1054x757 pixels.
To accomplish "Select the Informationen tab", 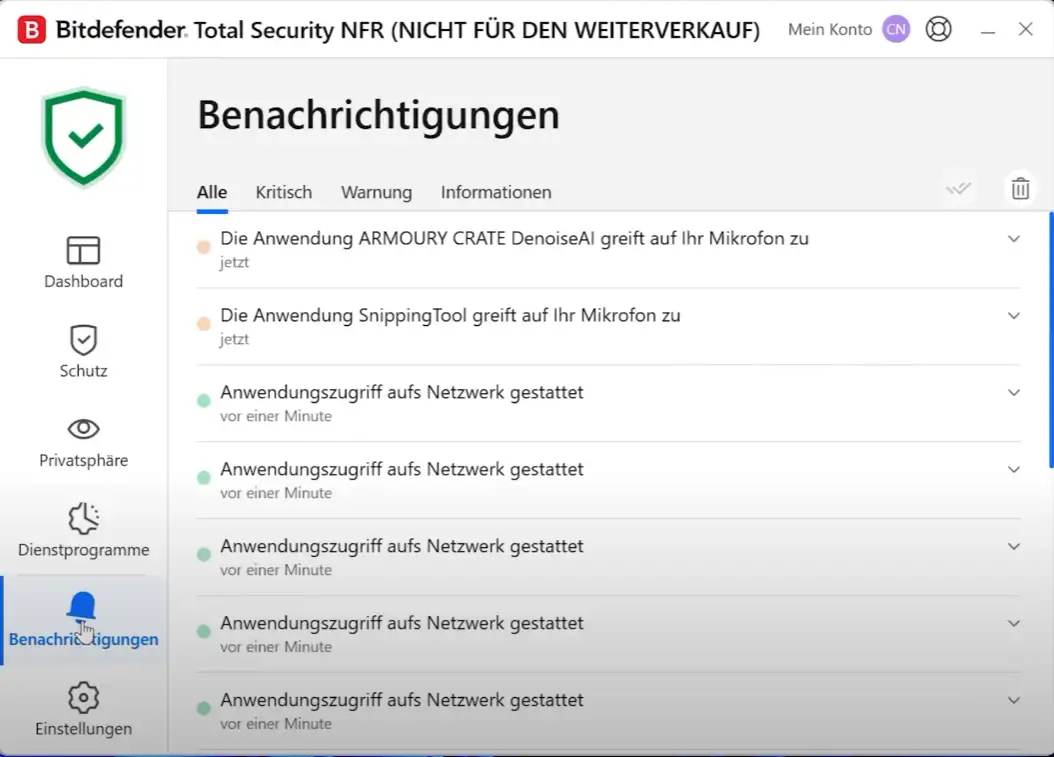I will click(x=496, y=192).
